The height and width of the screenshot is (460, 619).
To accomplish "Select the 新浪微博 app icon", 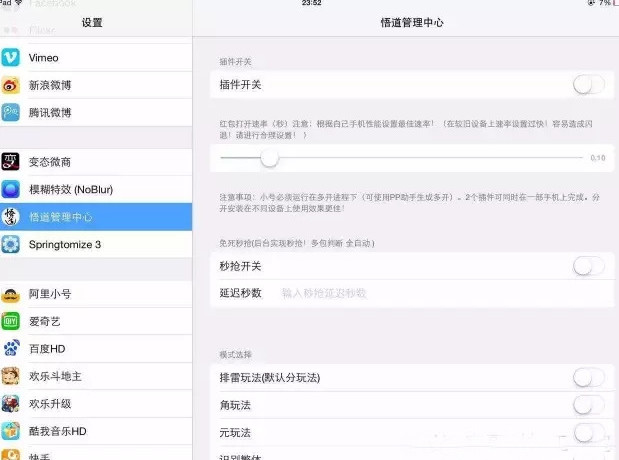I will 10,85.
